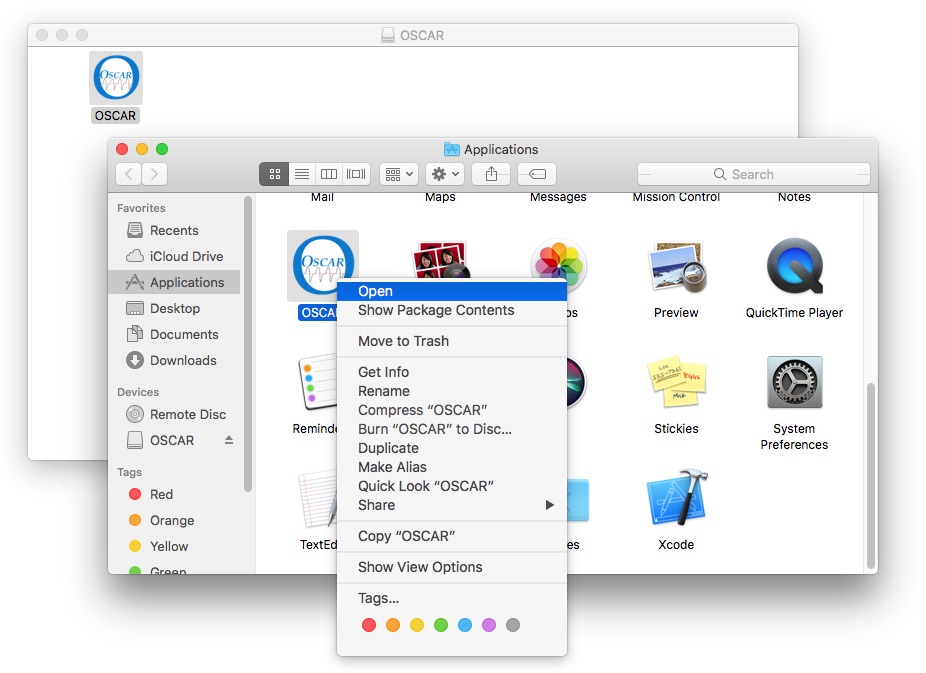Expand the Share submenu
Image resolution: width=926 pixels, height=673 pixels.
coord(452,505)
